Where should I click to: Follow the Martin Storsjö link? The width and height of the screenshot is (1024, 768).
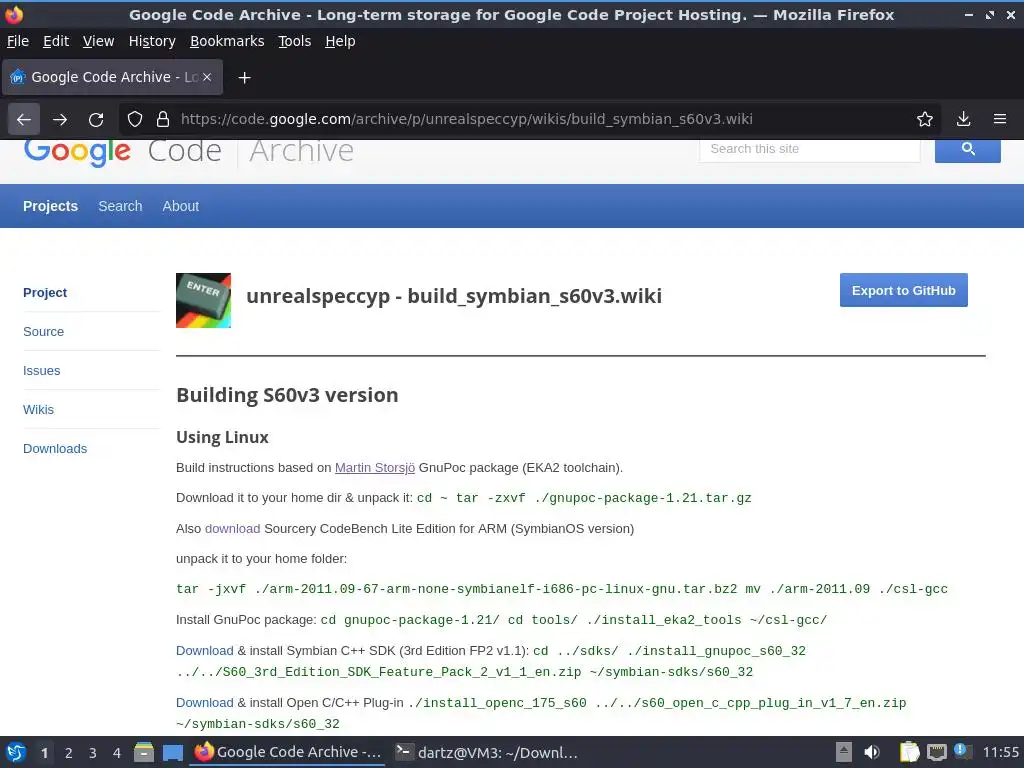pos(375,468)
